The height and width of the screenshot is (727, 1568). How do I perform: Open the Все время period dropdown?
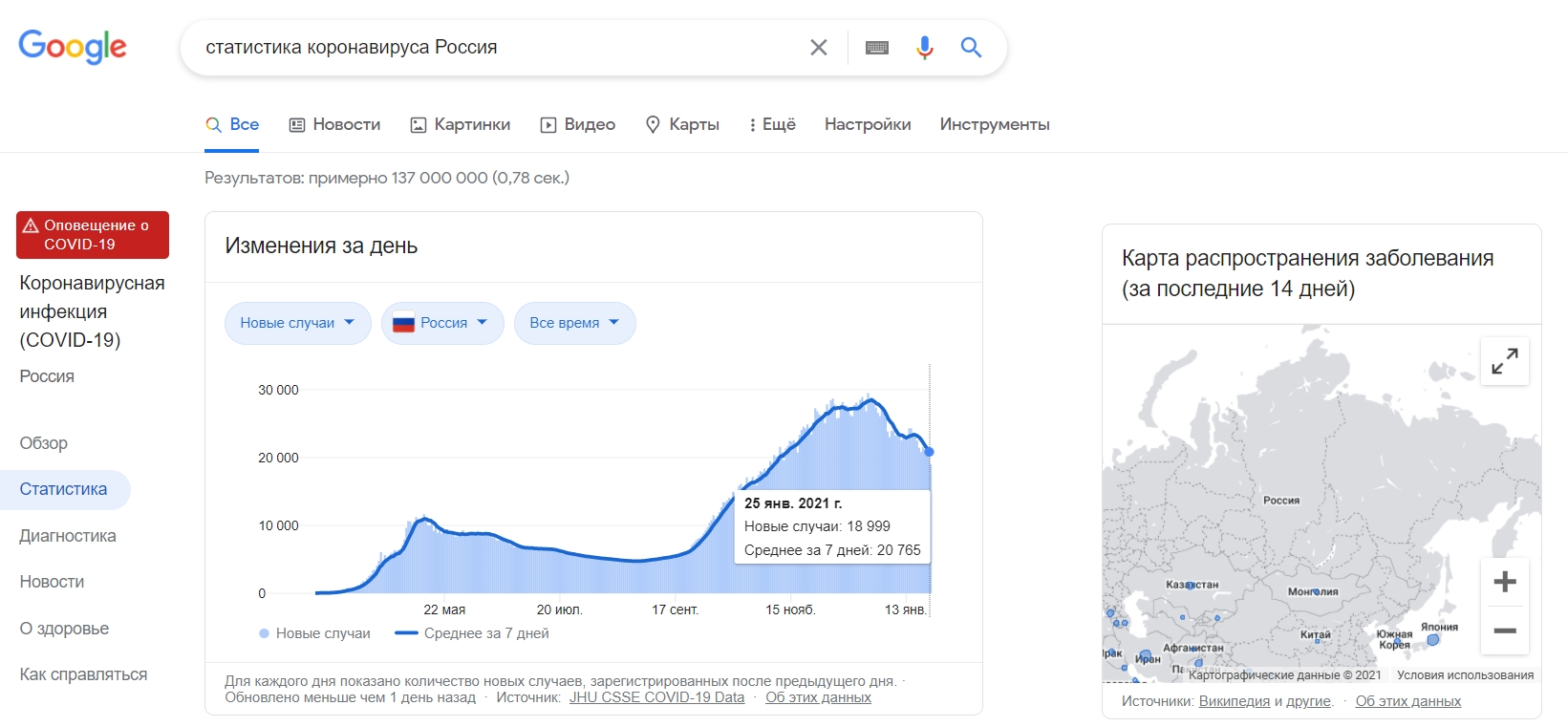574,323
